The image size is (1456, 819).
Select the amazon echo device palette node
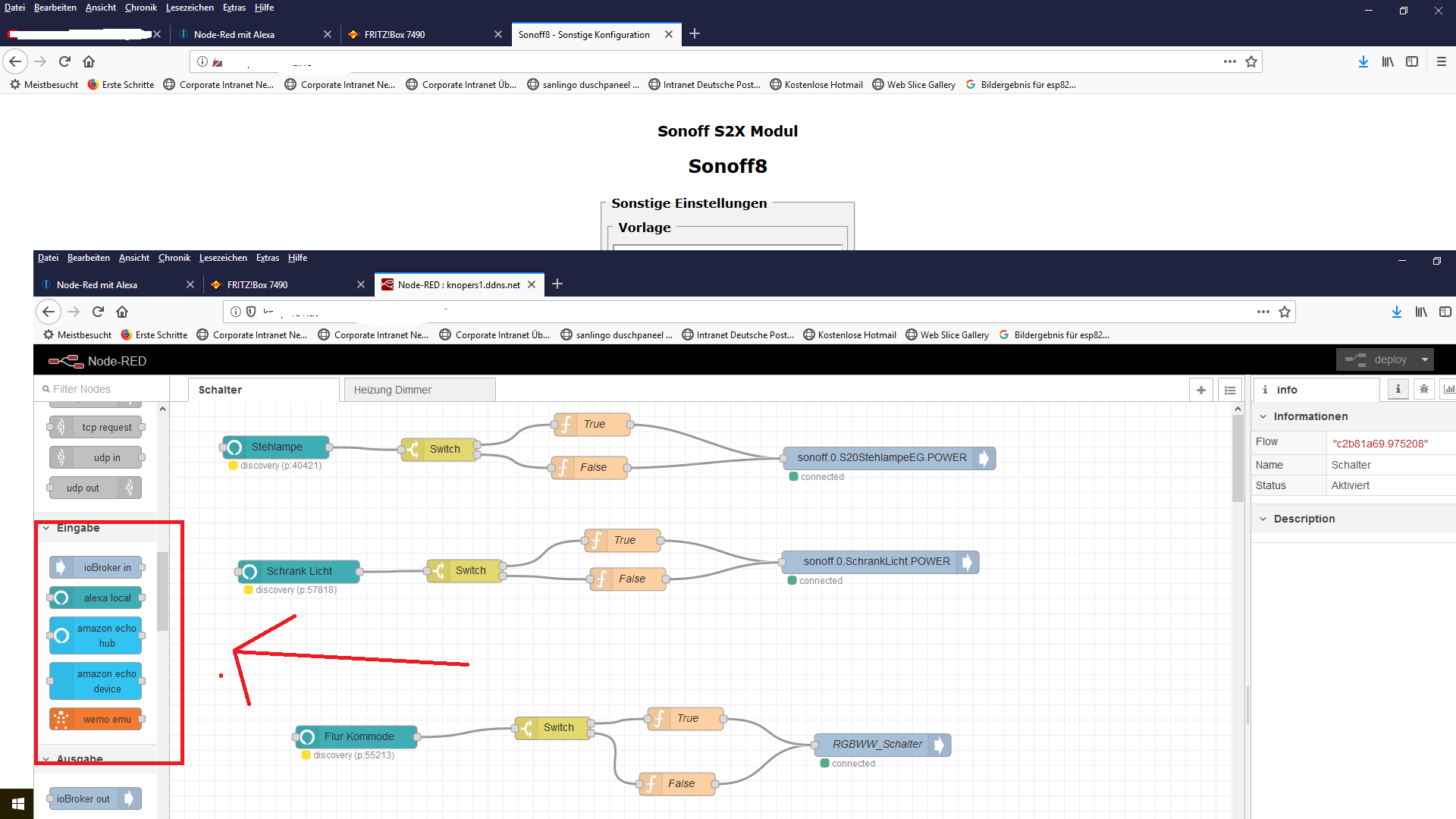tap(96, 681)
